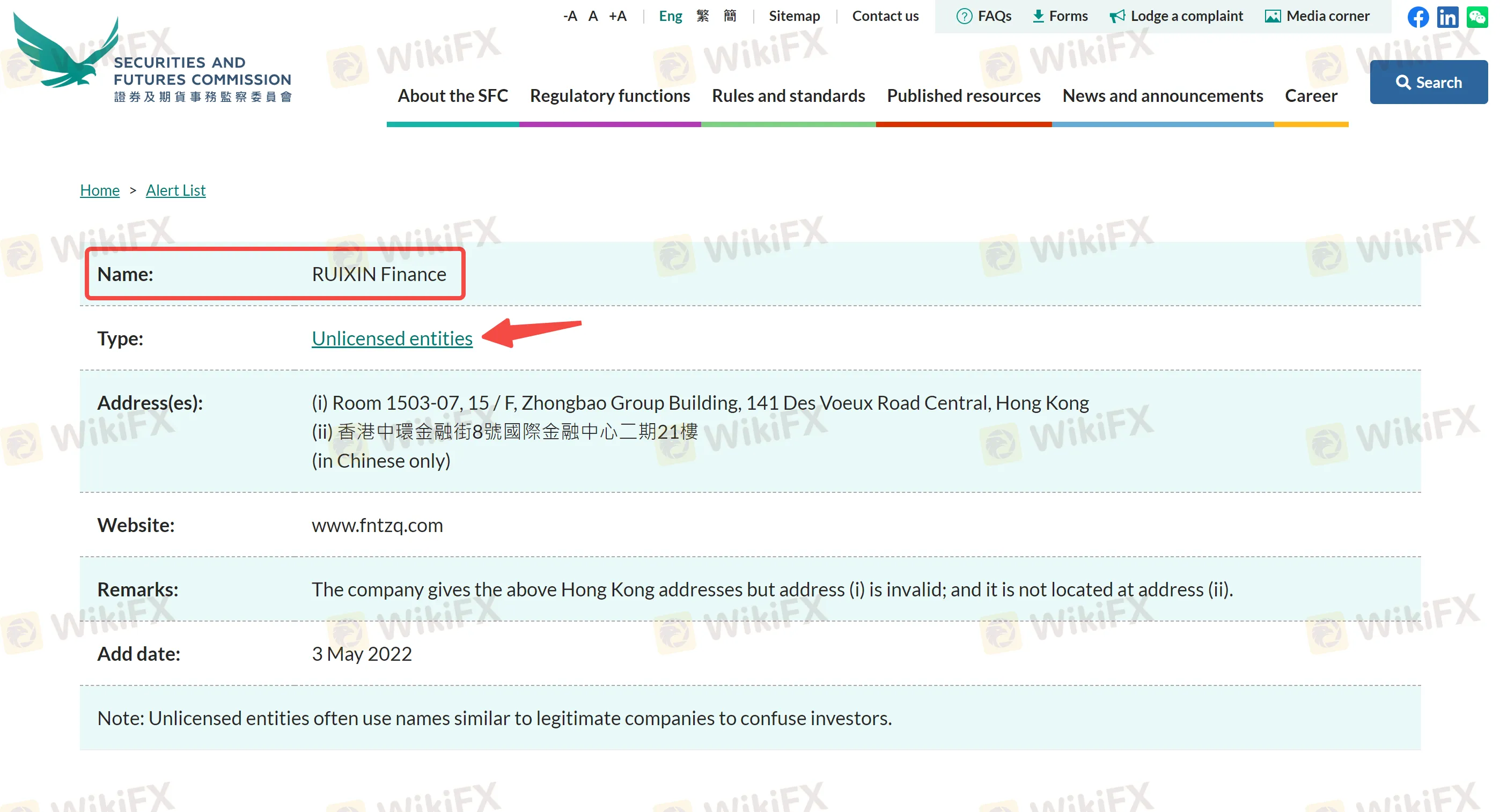Open the SFC LinkedIn icon

[1447, 17]
